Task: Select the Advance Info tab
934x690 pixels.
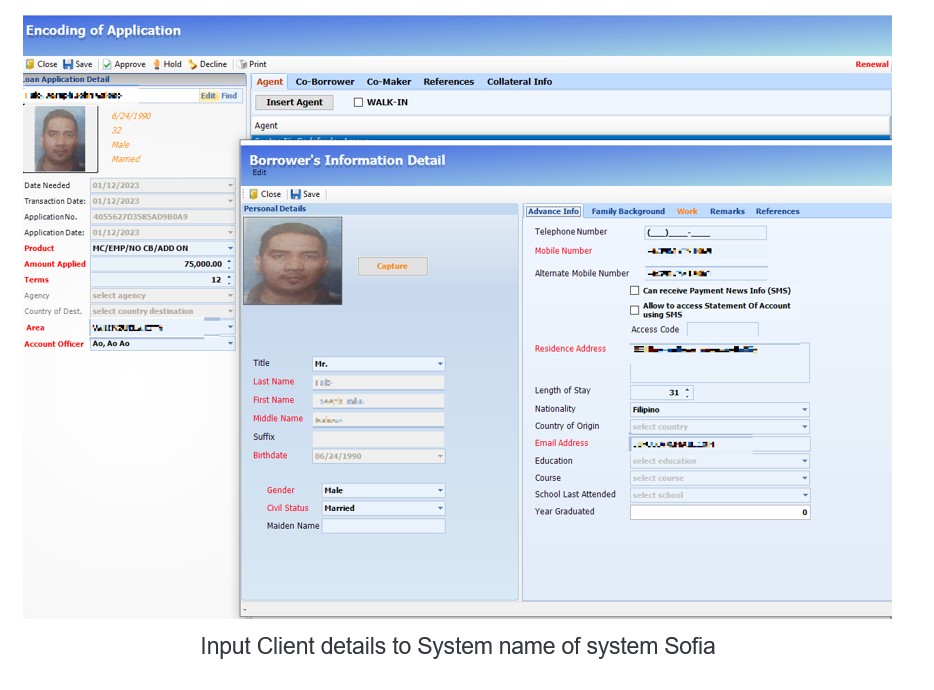Action: pos(553,212)
